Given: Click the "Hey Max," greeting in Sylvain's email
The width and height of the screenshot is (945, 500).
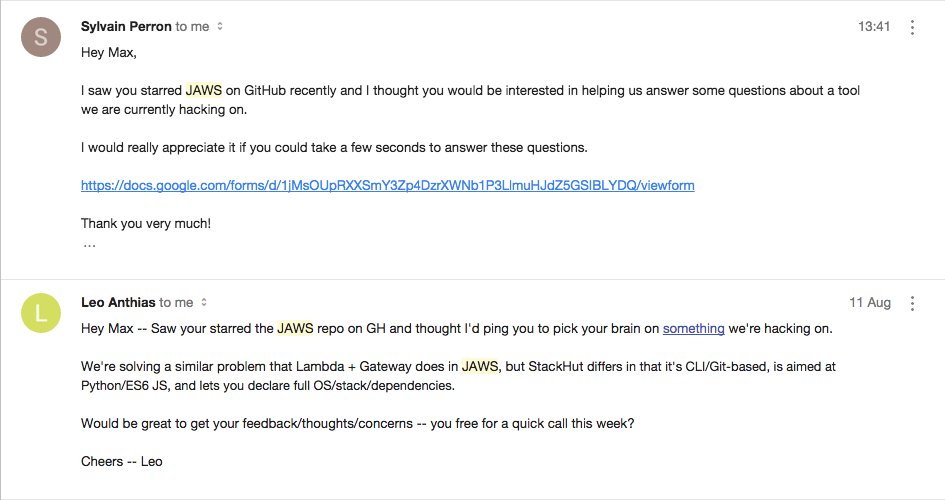Looking at the screenshot, I should point(108,52).
